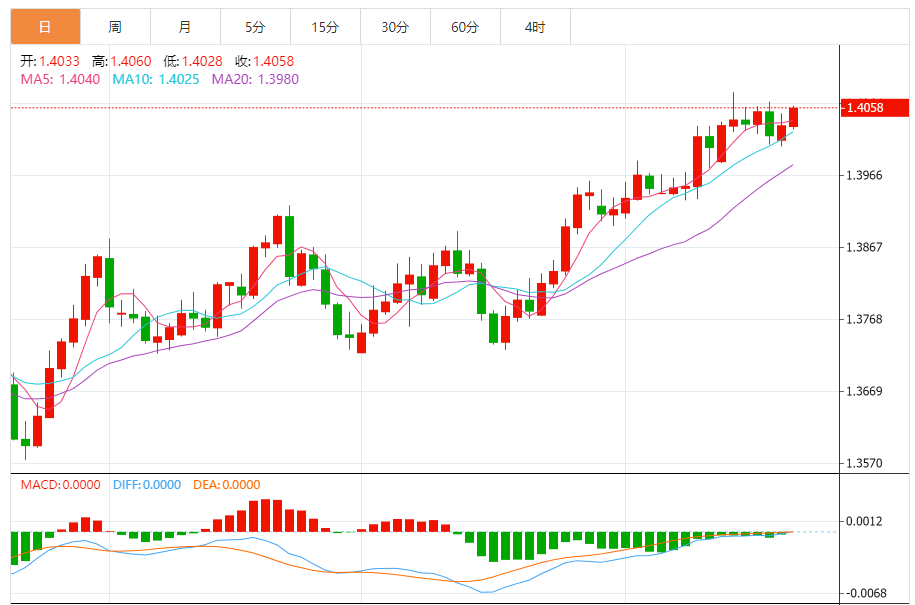
Task: Click the MA10: 1.4025 indicator label
Action: tap(155, 79)
